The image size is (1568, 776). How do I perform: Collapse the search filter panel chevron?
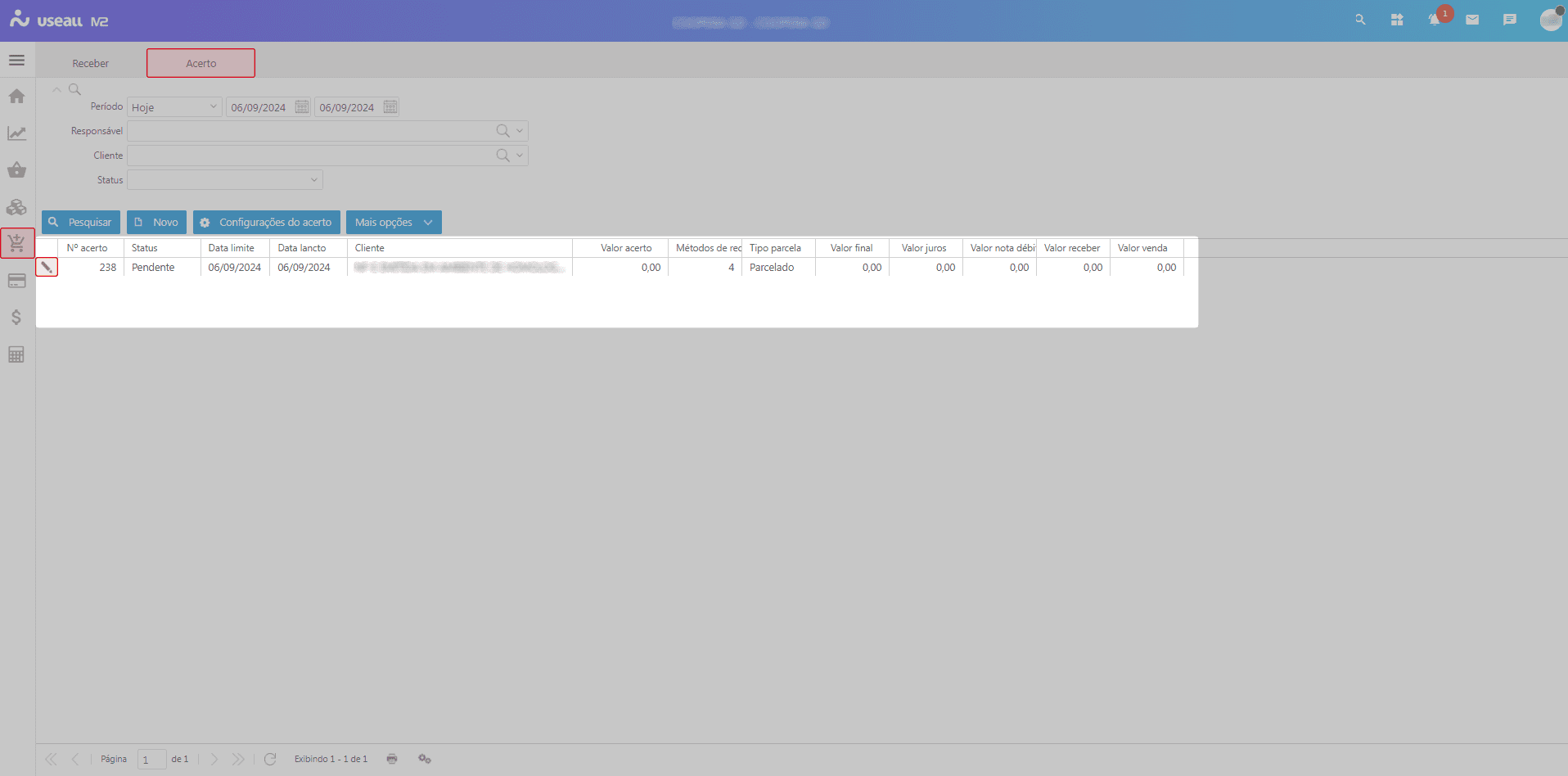(56, 89)
